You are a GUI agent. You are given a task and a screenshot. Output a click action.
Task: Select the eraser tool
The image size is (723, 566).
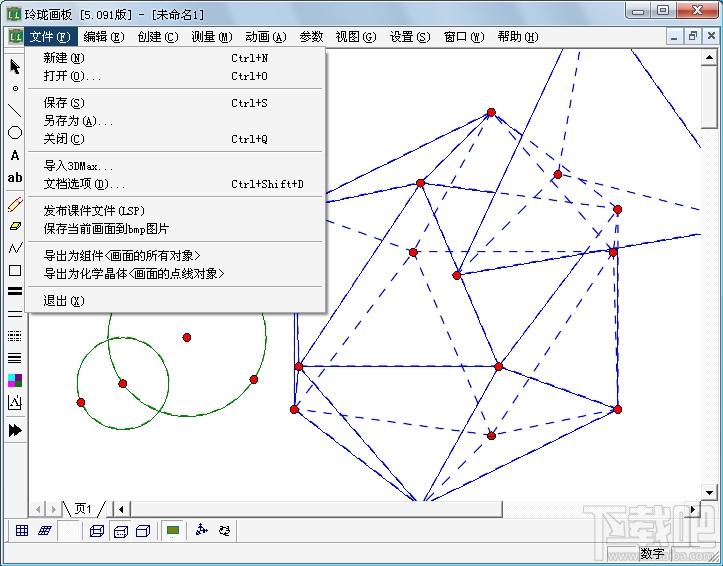point(15,226)
